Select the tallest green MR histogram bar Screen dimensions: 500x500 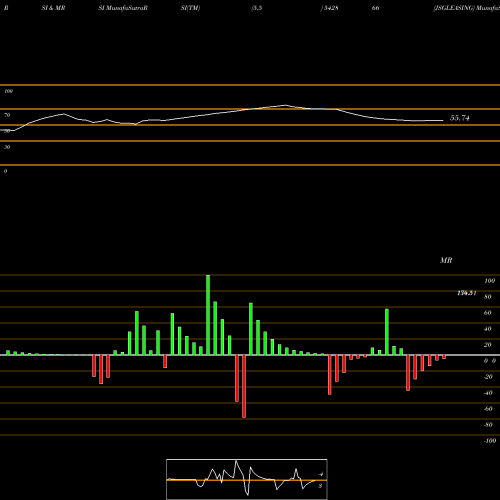[x=208, y=315]
